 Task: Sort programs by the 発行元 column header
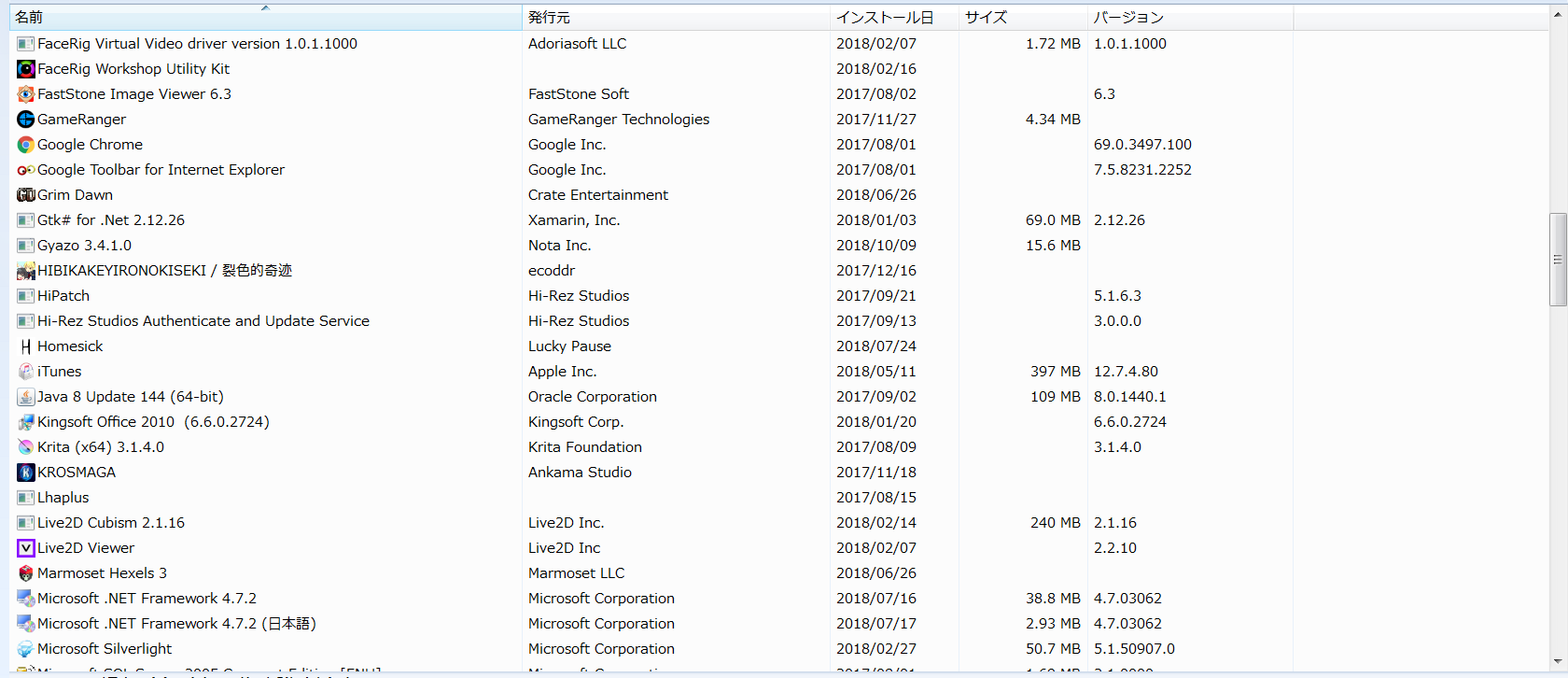[x=676, y=17]
